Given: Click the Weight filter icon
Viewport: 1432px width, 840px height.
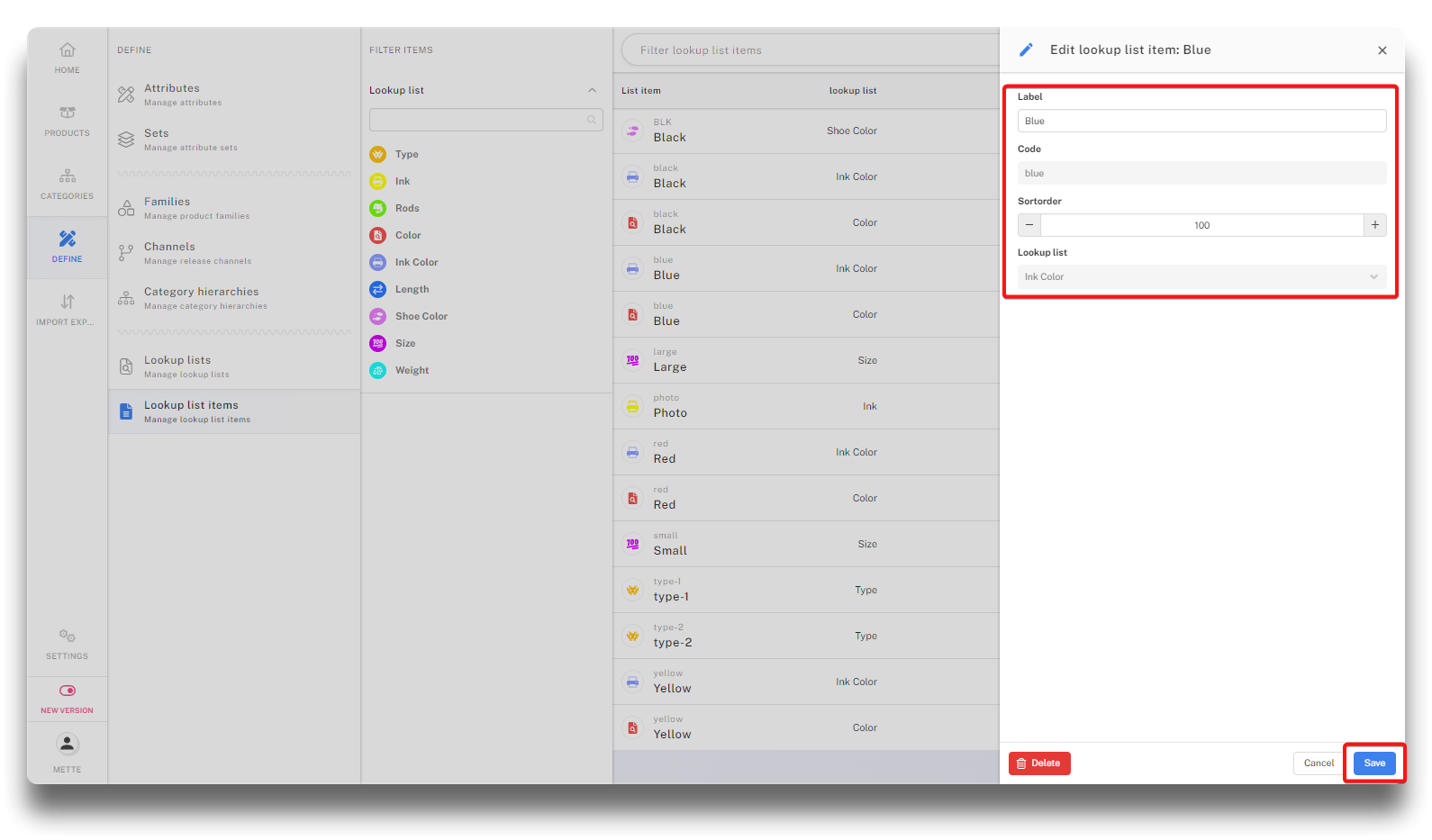Looking at the screenshot, I should (x=378, y=370).
